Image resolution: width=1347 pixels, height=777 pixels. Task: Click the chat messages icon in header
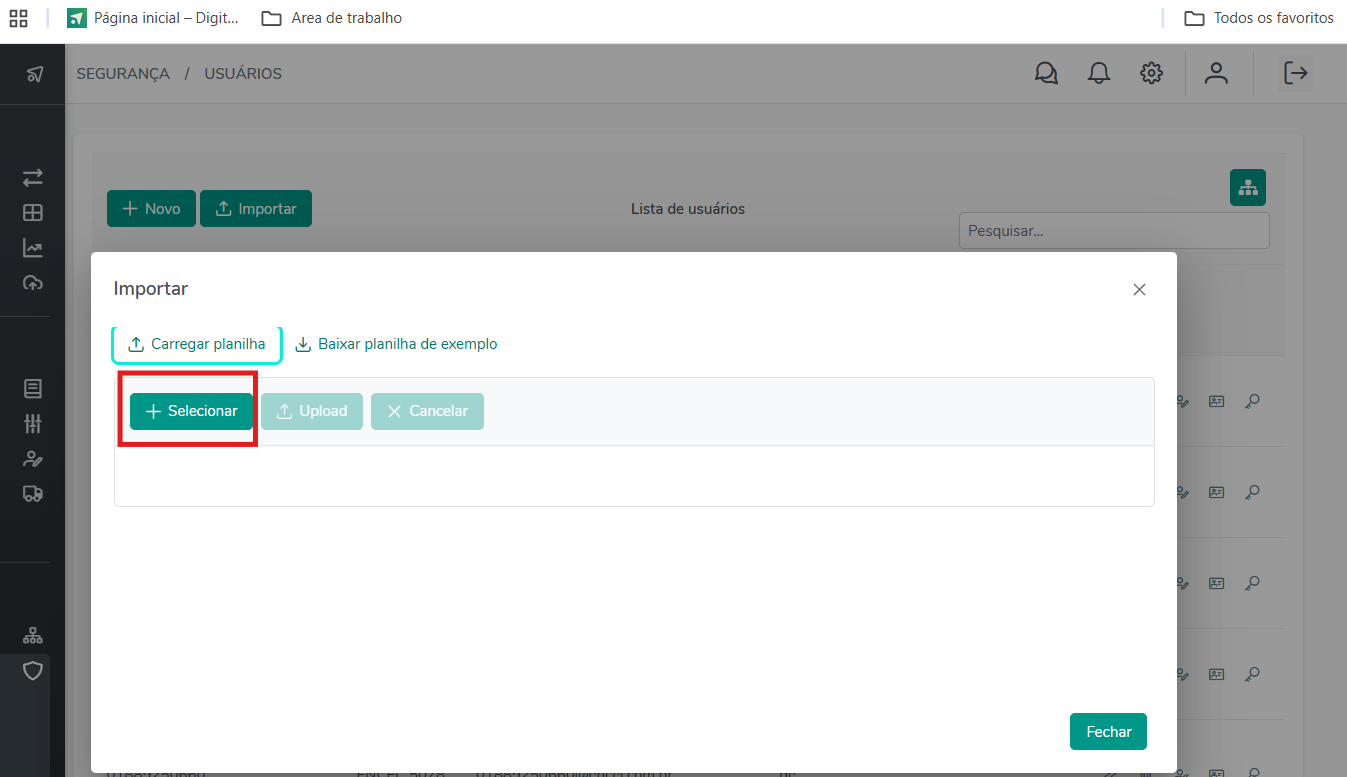coord(1046,73)
